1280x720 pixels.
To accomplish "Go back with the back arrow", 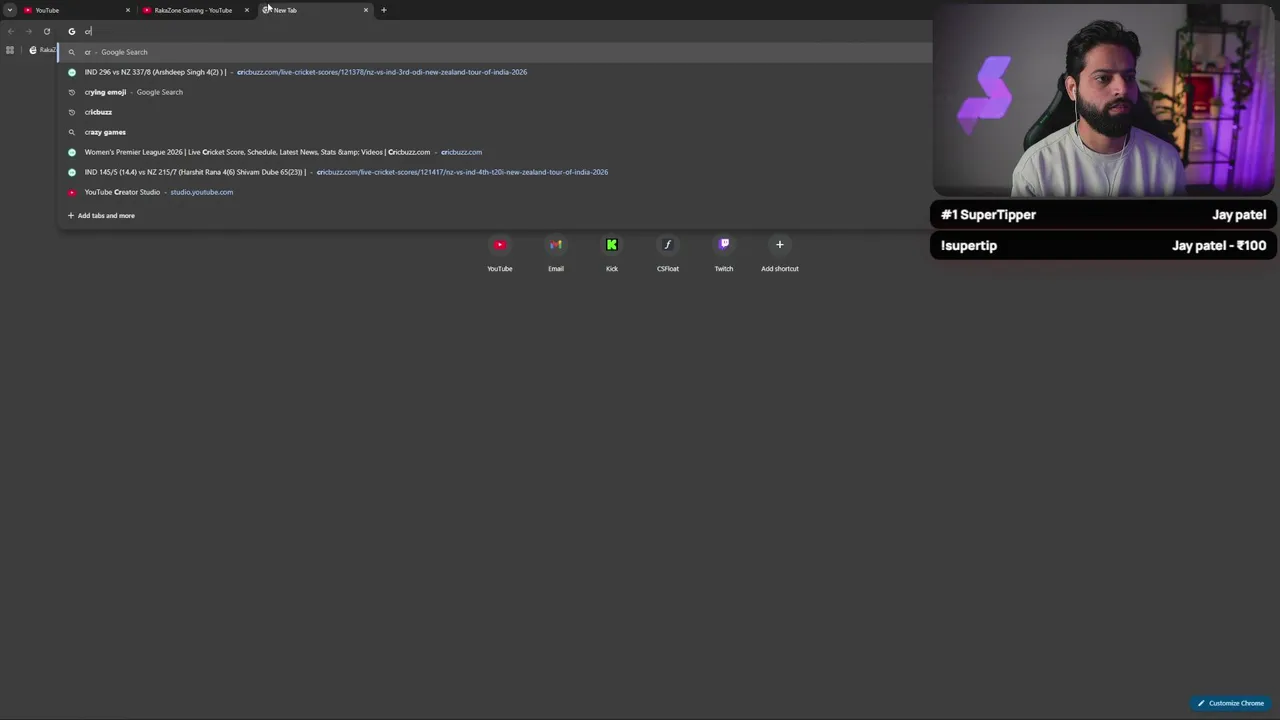I will coord(11,31).
